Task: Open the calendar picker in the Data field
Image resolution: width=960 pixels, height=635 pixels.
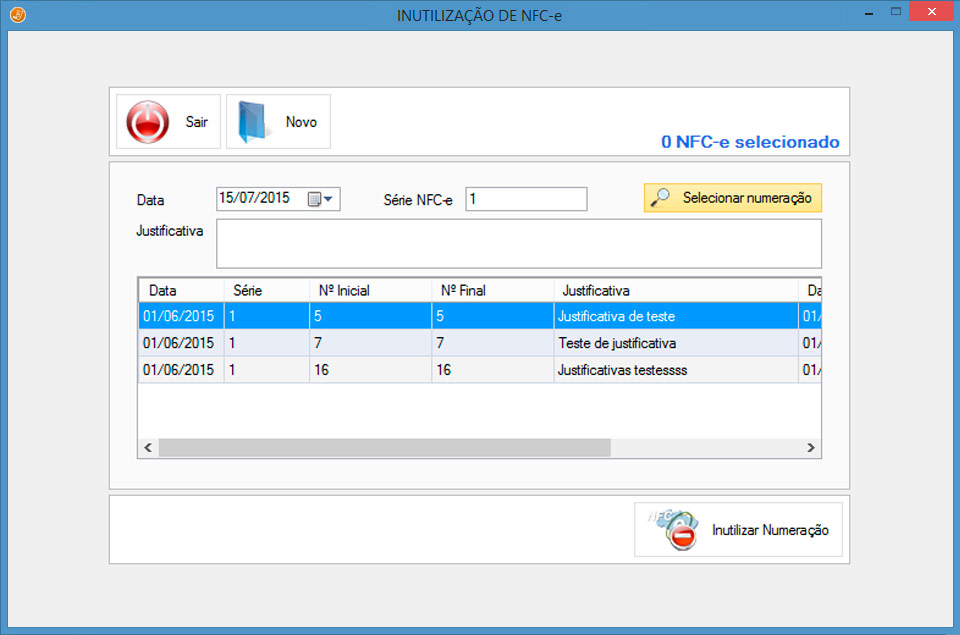Action: [x=320, y=199]
